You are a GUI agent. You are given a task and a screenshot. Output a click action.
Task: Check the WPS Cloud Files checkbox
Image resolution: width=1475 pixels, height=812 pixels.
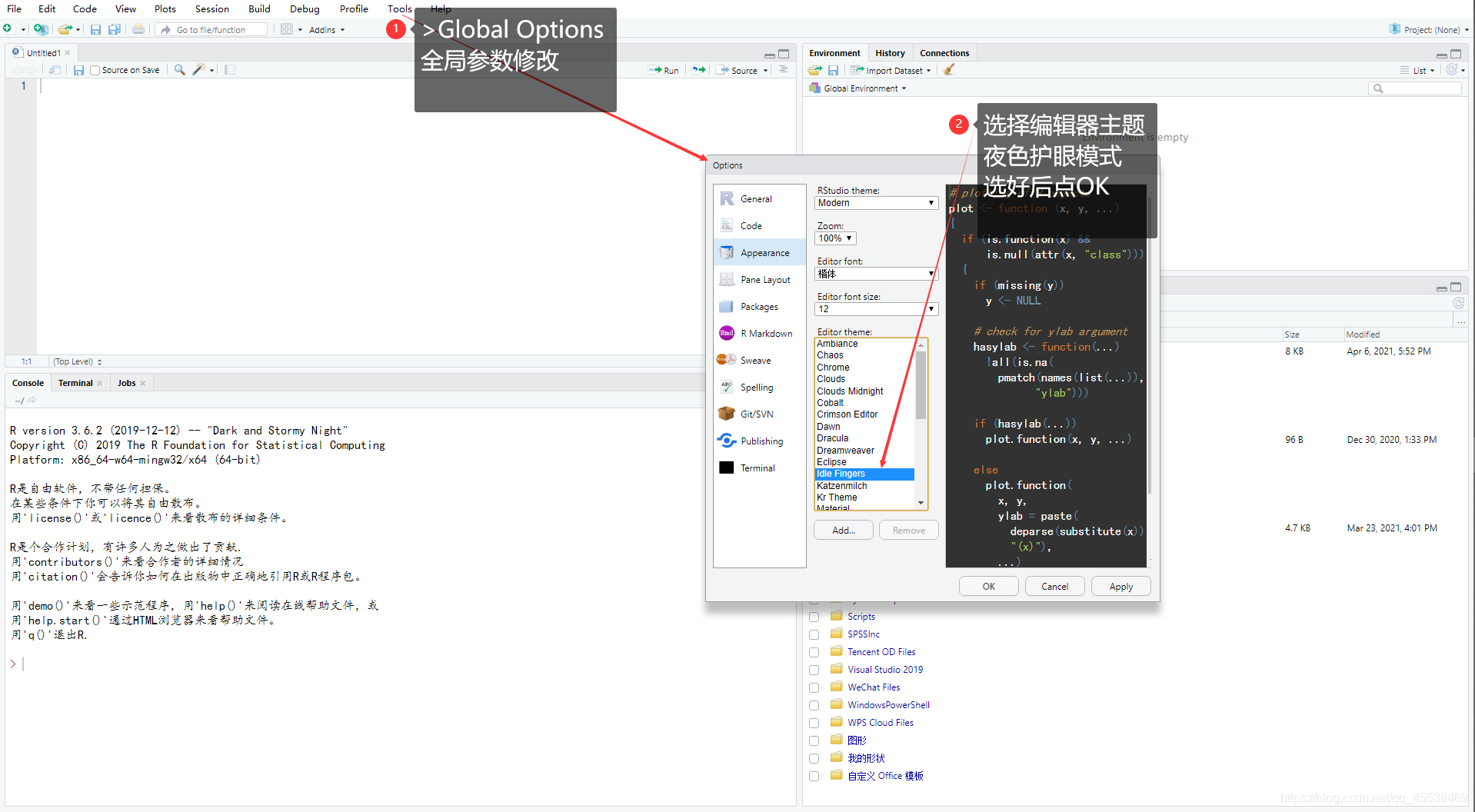(x=814, y=723)
